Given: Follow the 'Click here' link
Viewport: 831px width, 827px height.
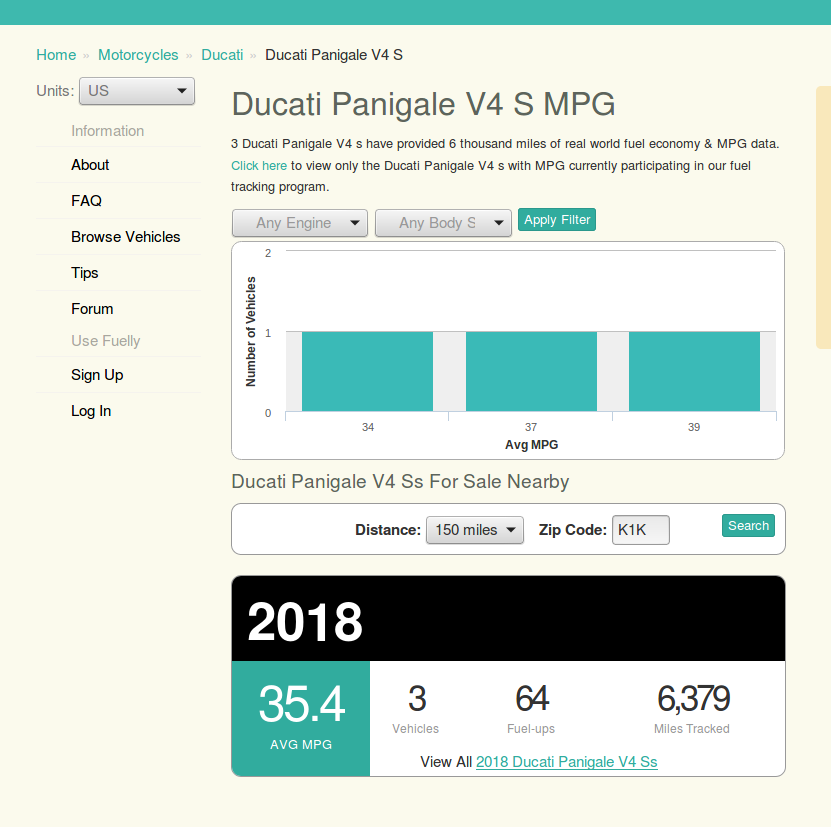Looking at the screenshot, I should click(x=259, y=166).
